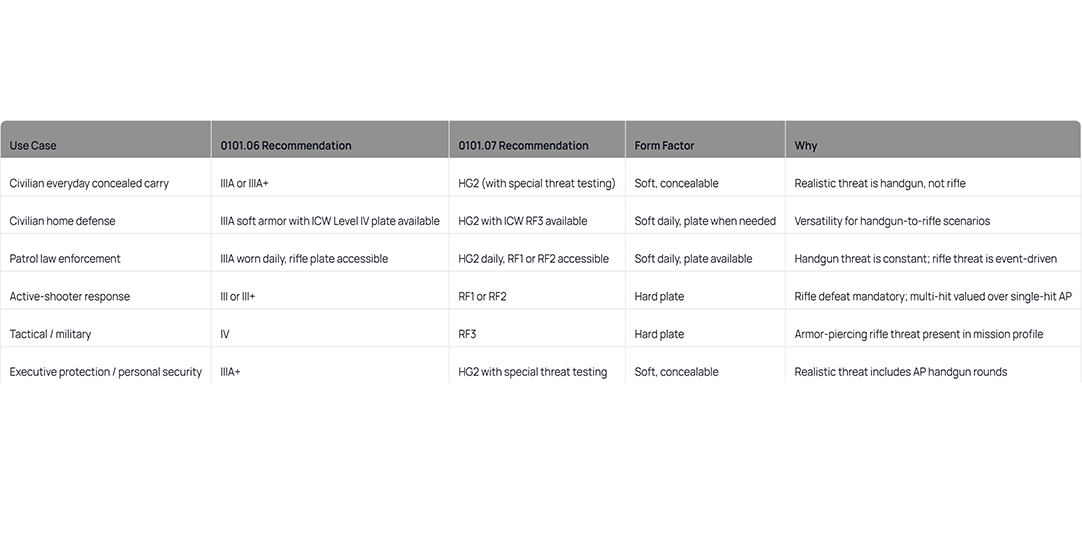Click Executive protection / personal security cell
Image resolution: width=1082 pixels, height=540 pixels.
[x=106, y=372]
